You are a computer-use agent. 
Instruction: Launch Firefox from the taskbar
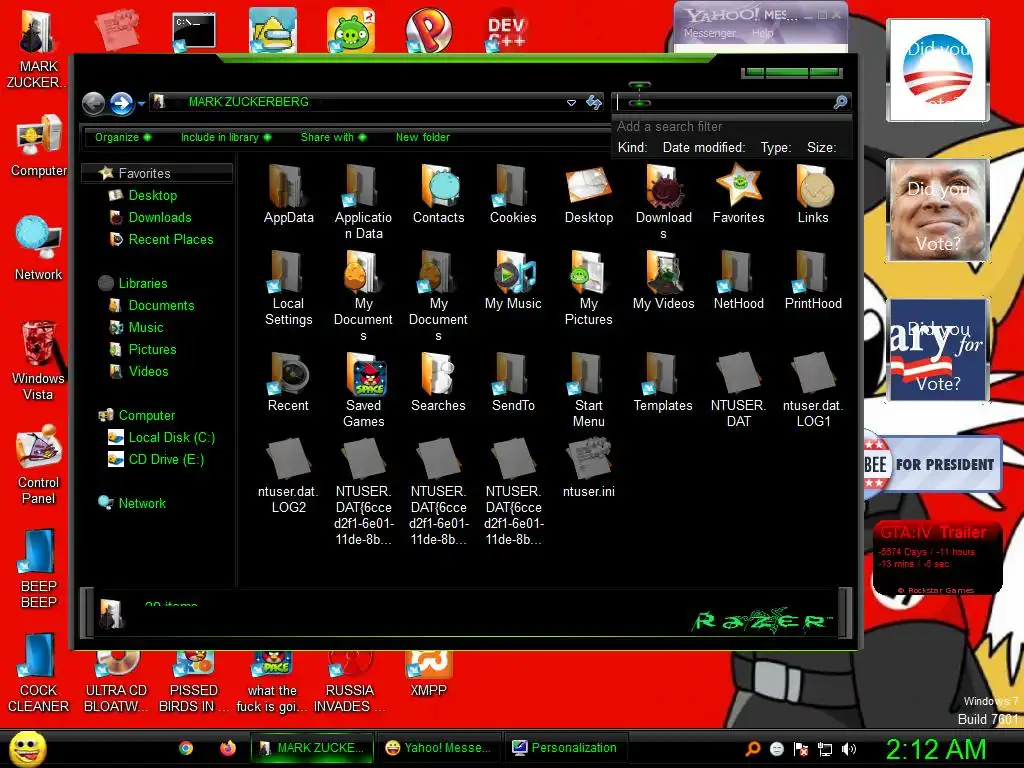point(227,748)
